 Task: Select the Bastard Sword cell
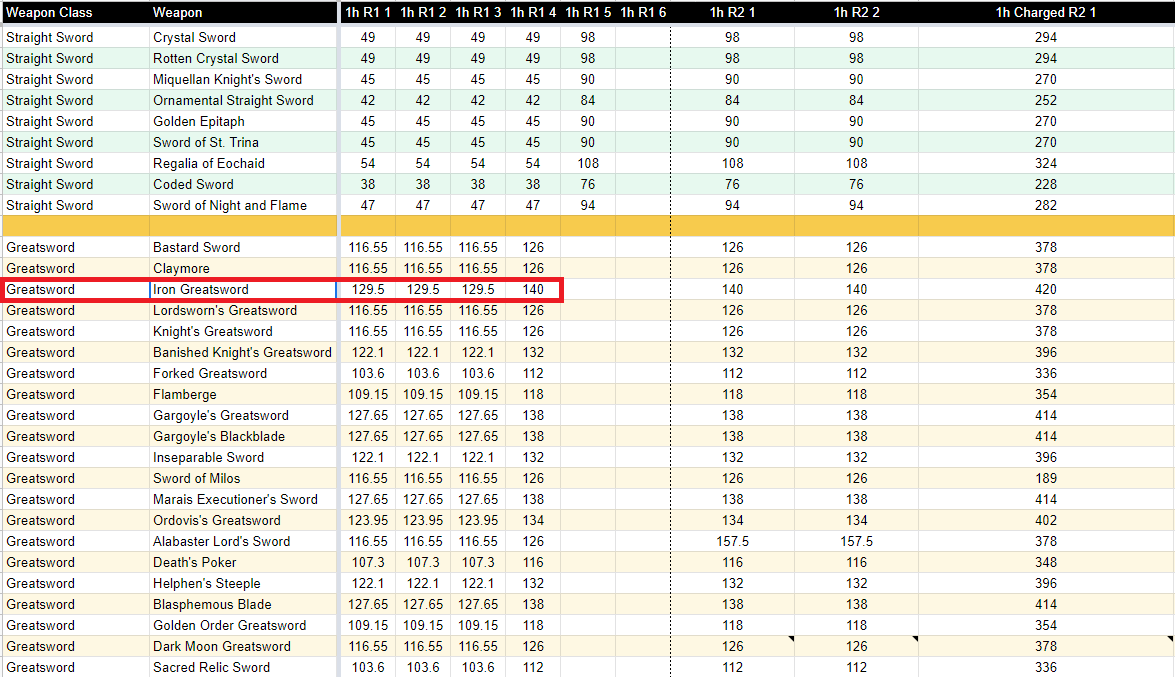(243, 247)
